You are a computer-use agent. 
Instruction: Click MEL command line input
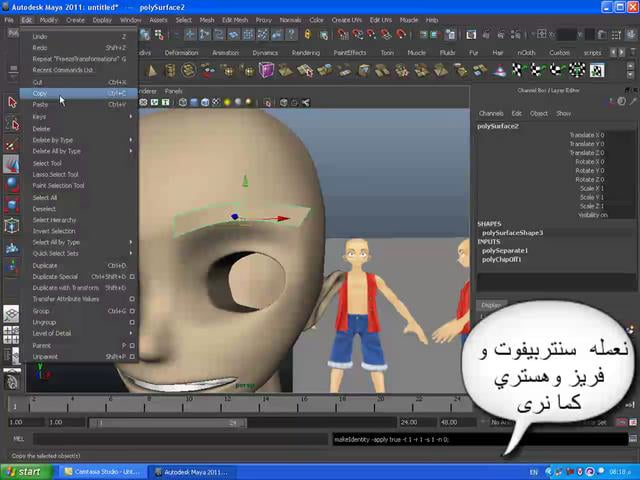coord(180,439)
